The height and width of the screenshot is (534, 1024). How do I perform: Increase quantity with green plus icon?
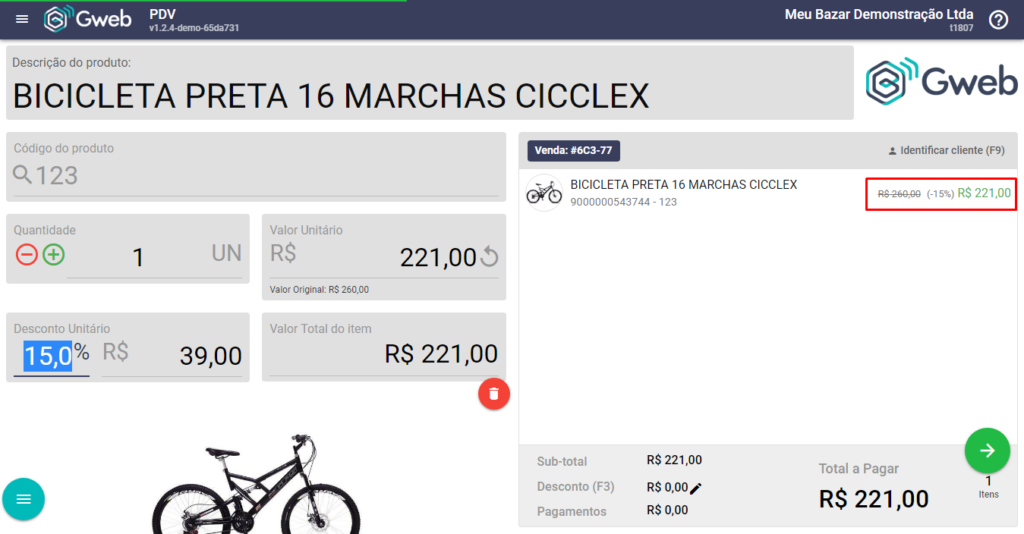54,255
